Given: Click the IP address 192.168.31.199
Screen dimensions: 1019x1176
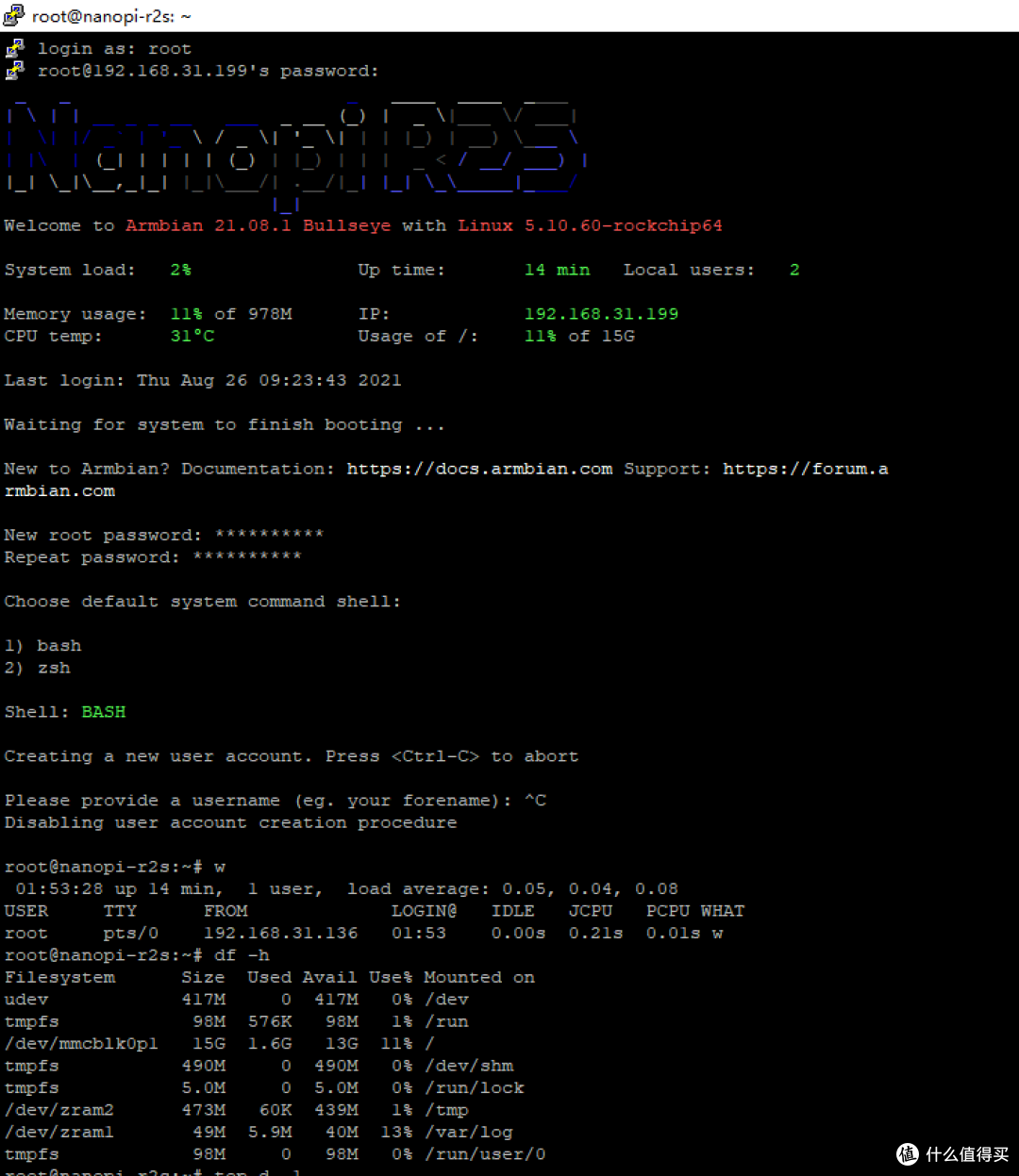Looking at the screenshot, I should click(x=601, y=313).
